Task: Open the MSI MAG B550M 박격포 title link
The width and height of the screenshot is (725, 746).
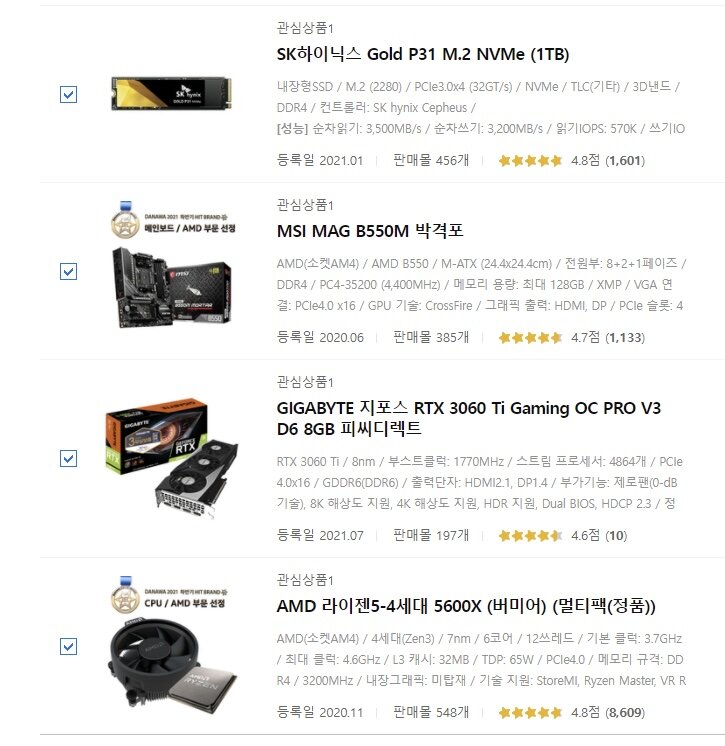Action: pos(370,231)
